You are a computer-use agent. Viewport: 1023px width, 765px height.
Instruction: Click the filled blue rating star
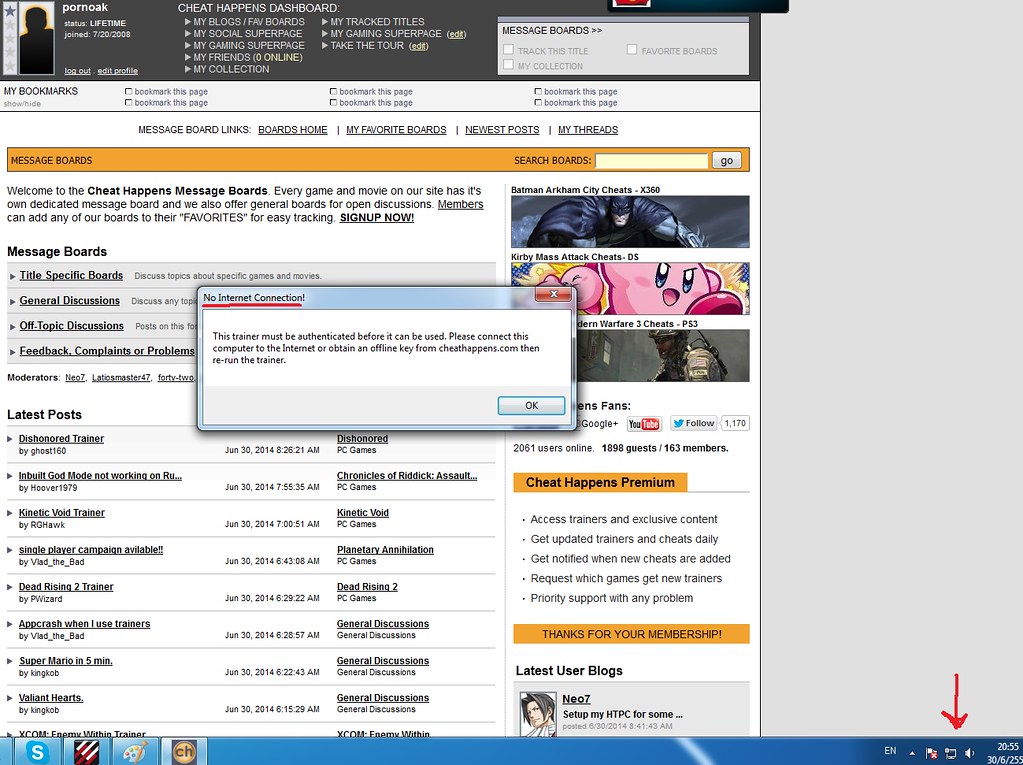(10, 11)
